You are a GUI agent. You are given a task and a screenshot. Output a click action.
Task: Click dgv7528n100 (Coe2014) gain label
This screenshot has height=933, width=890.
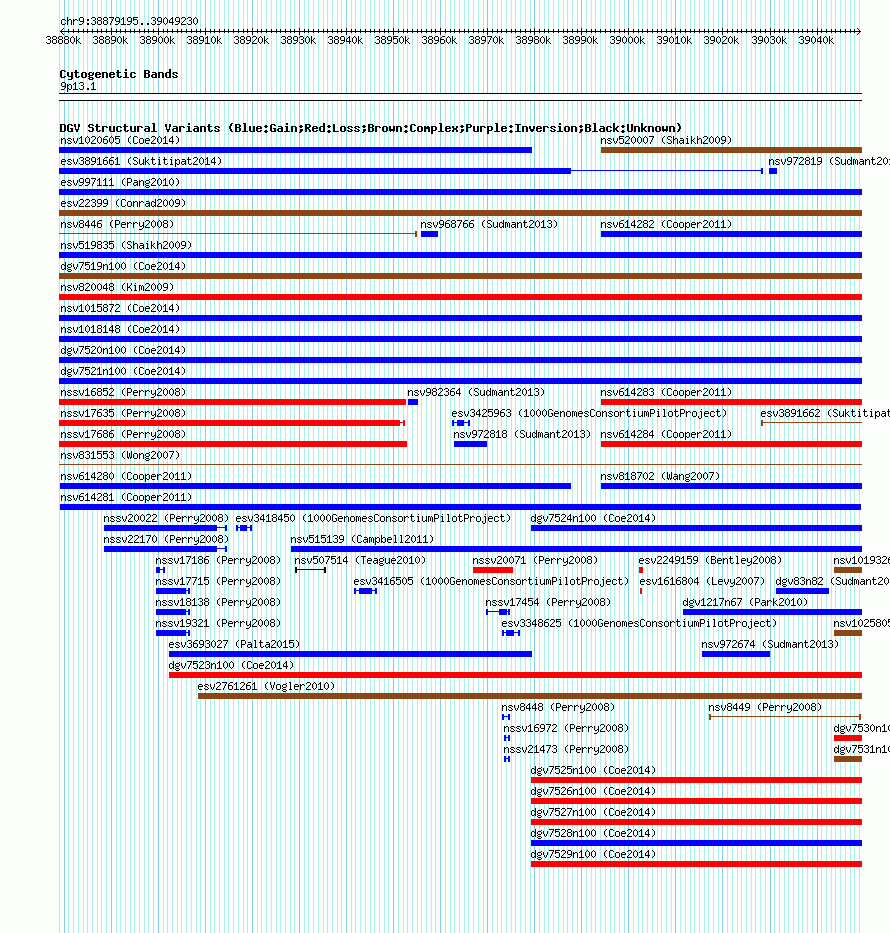pos(593,834)
